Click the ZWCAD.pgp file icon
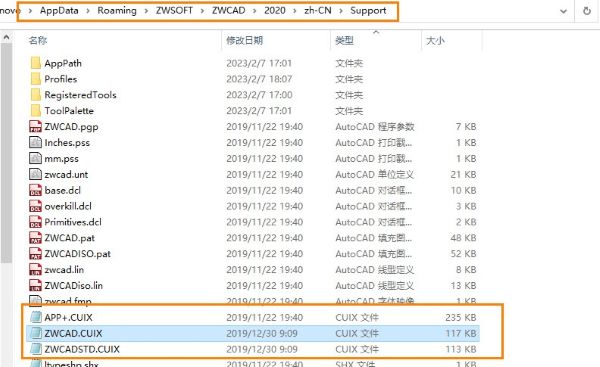The width and height of the screenshot is (600, 367). click(x=36, y=126)
